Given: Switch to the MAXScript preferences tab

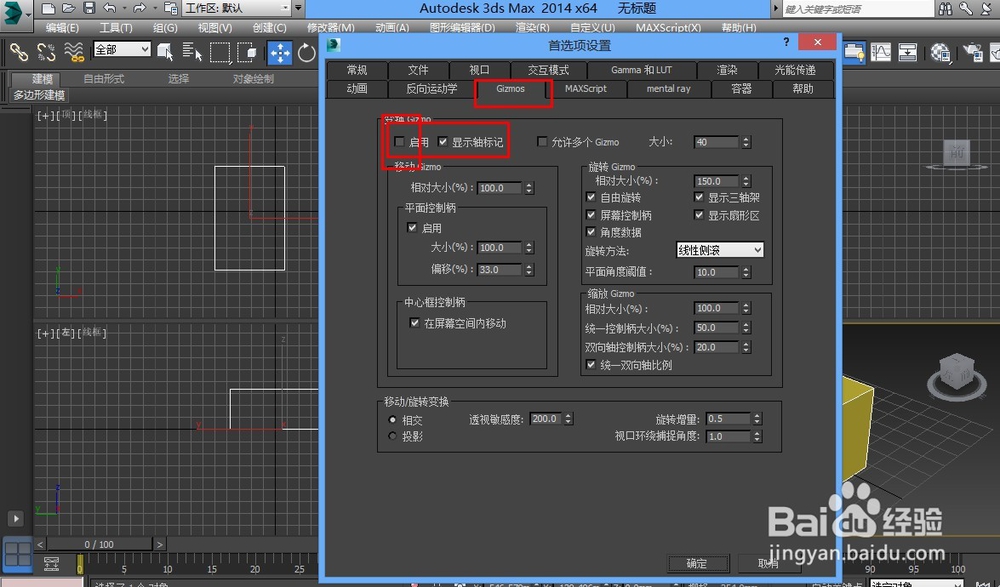Looking at the screenshot, I should [x=586, y=89].
